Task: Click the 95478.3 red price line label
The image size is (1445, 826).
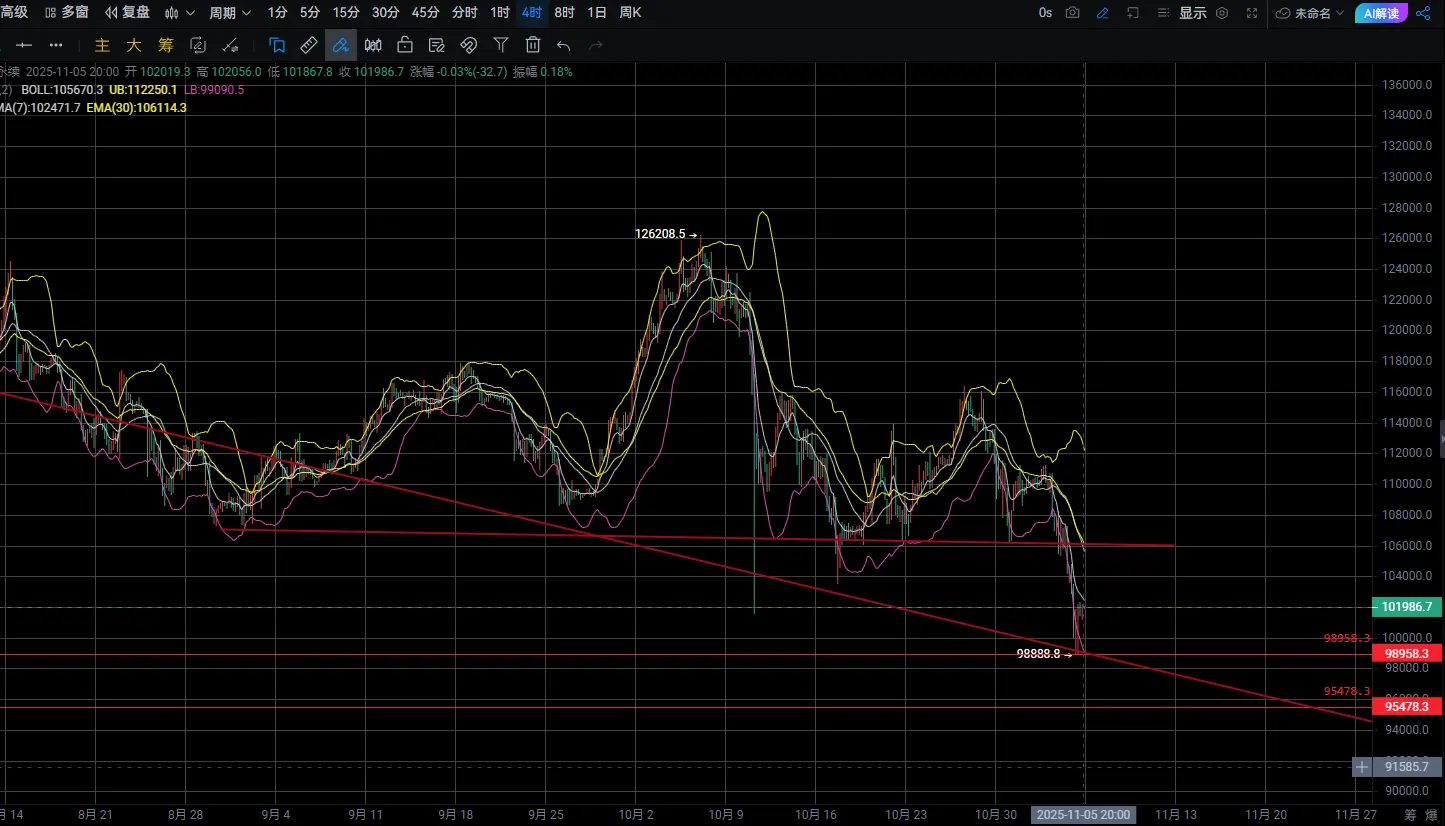Action: (1407, 707)
